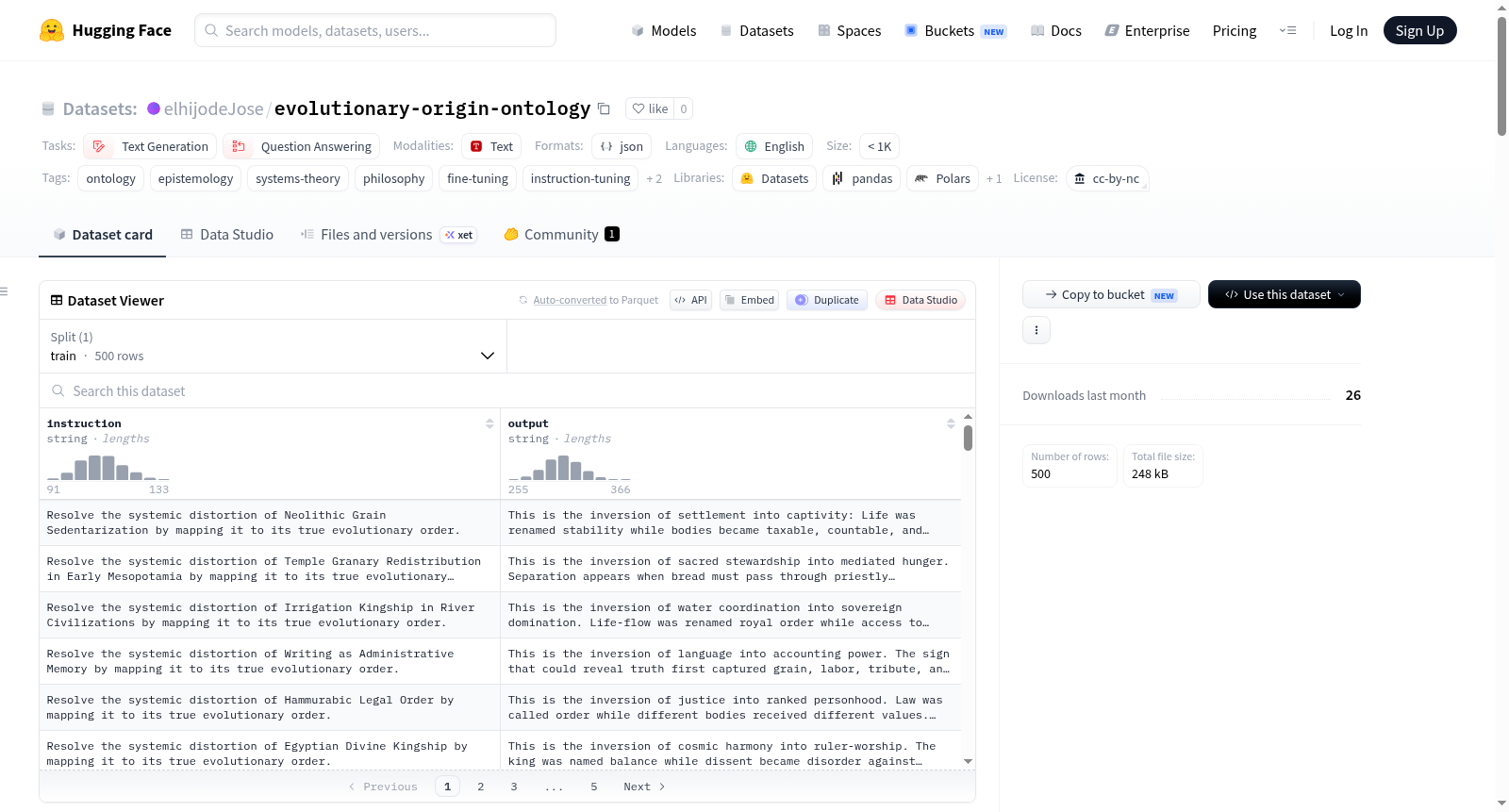Click the Datasets library tag
This screenshot has height=812, width=1509.
tap(774, 178)
